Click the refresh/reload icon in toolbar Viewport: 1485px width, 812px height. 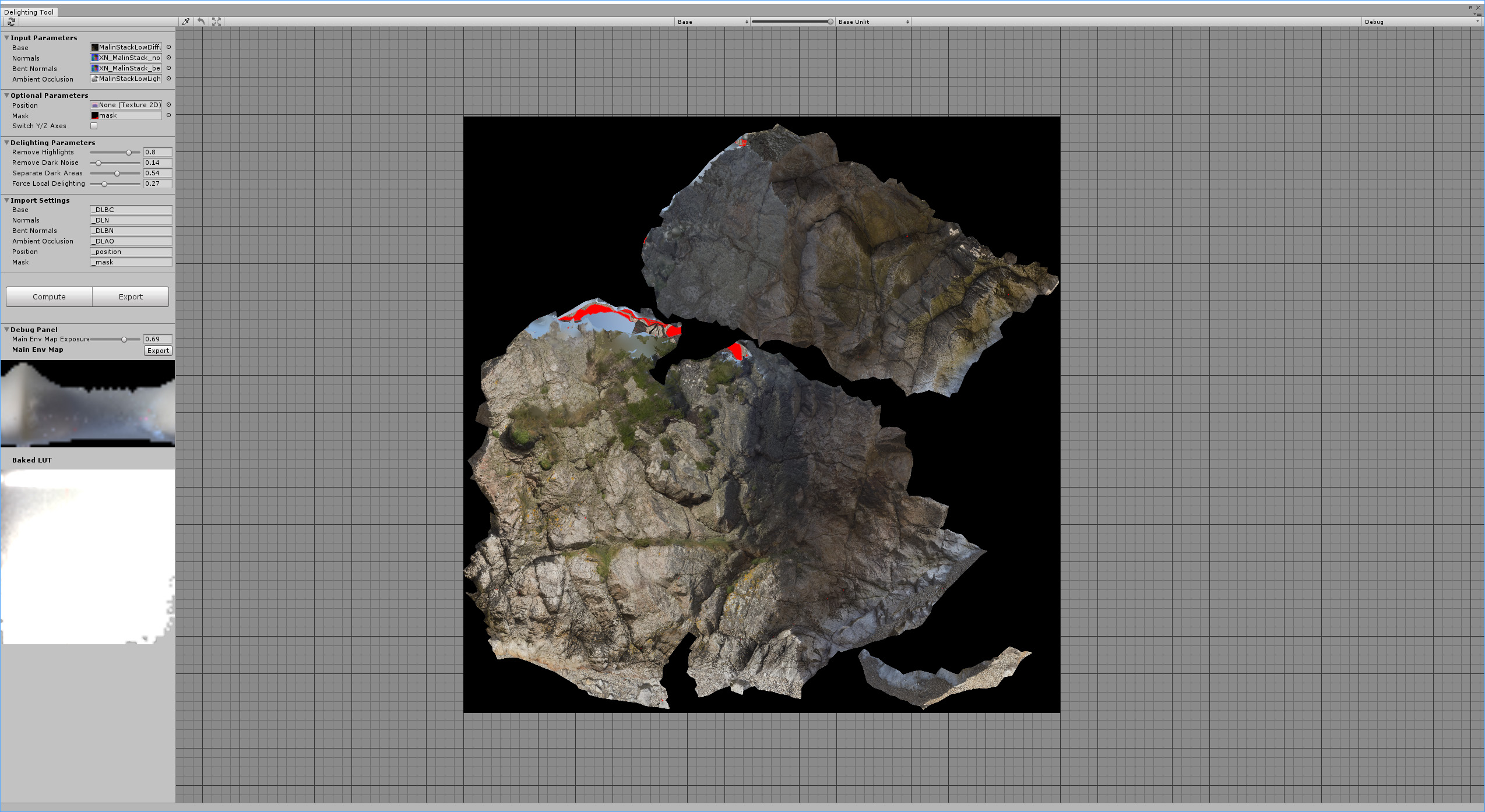(11, 22)
